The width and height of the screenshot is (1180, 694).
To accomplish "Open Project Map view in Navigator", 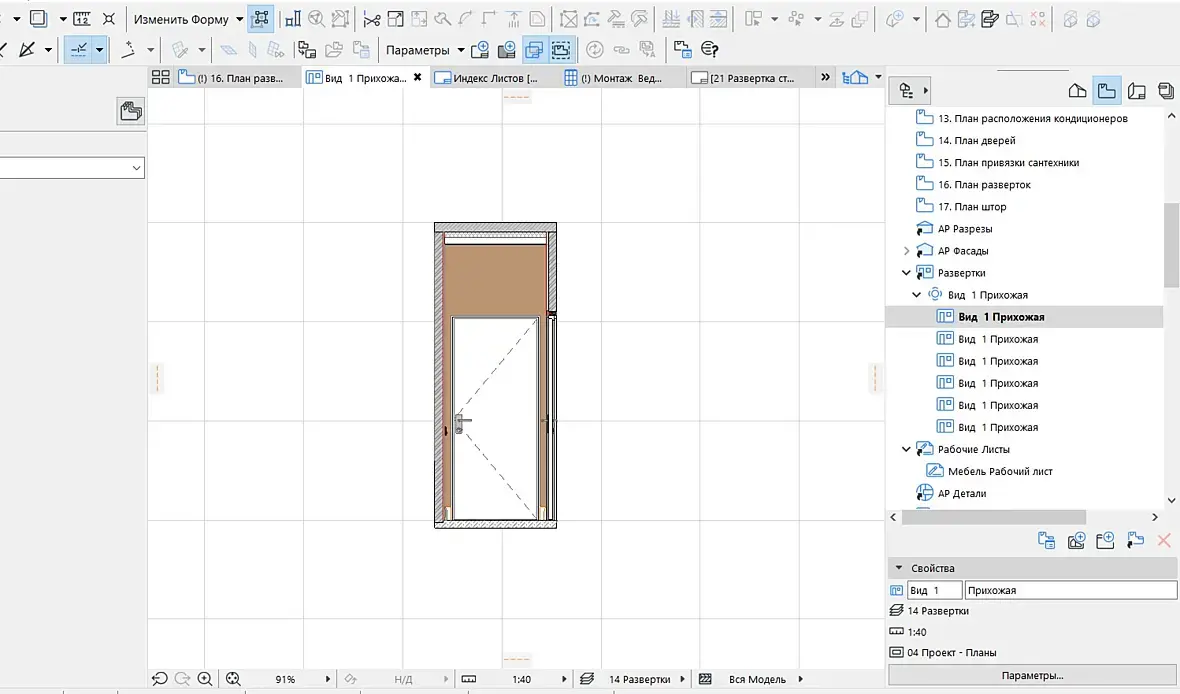I will pos(1077,91).
